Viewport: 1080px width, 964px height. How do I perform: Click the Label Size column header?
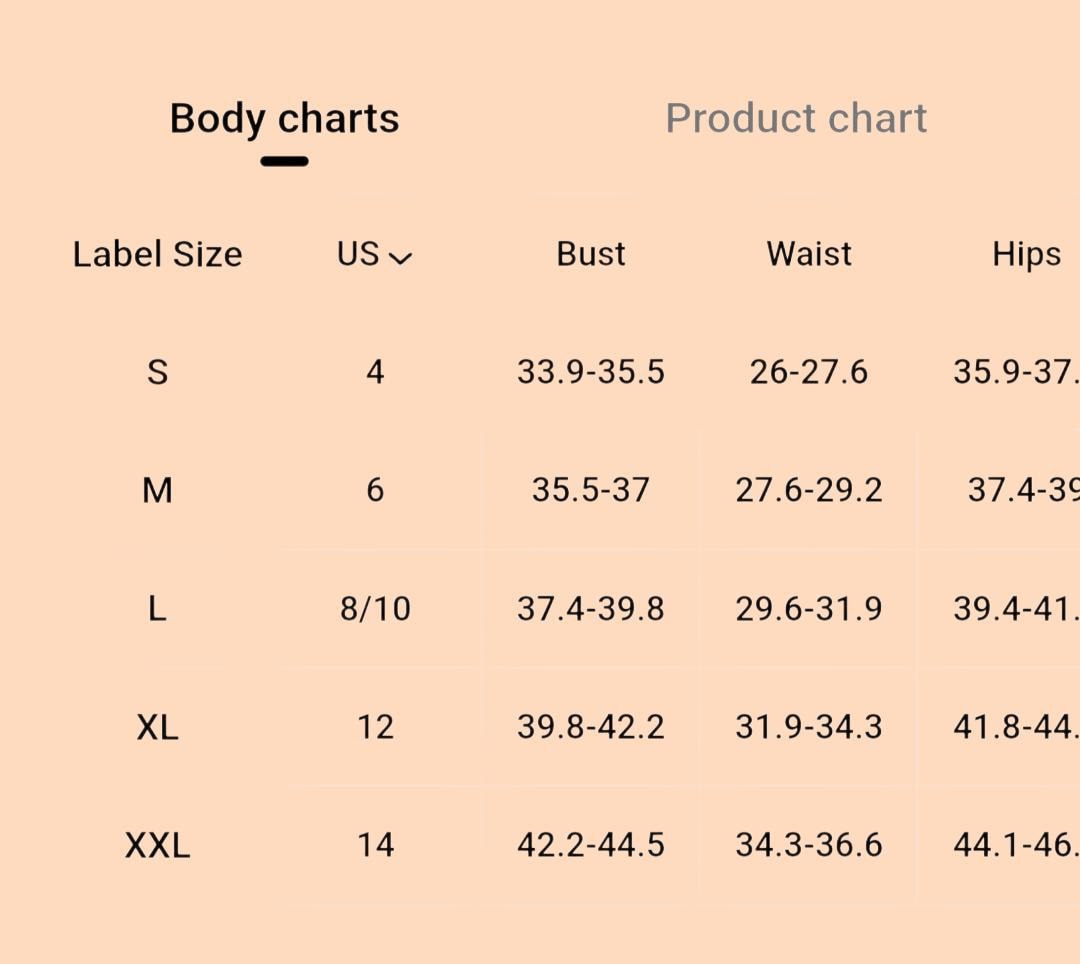pos(158,254)
